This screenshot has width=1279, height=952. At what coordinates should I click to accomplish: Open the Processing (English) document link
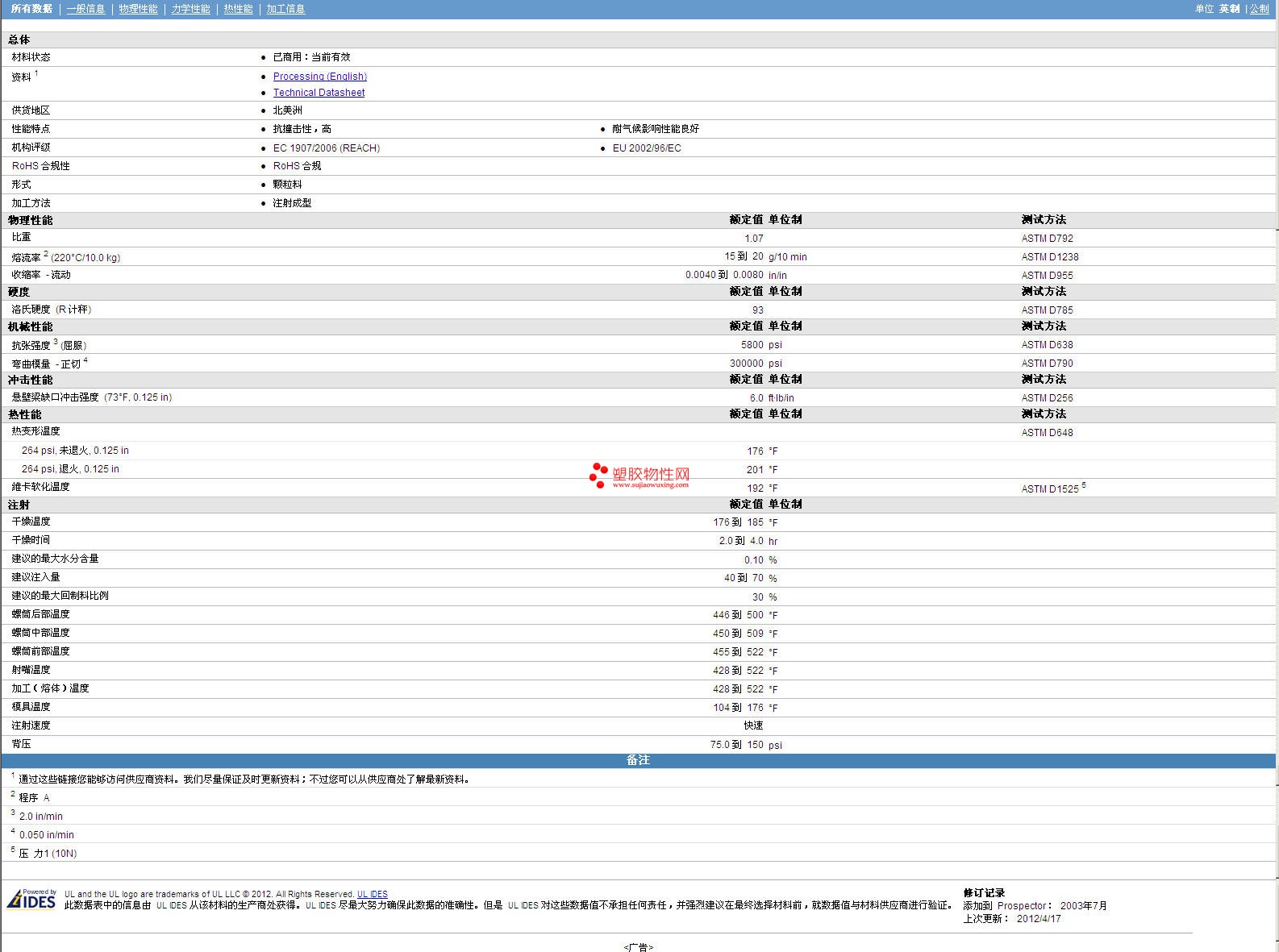coord(319,77)
